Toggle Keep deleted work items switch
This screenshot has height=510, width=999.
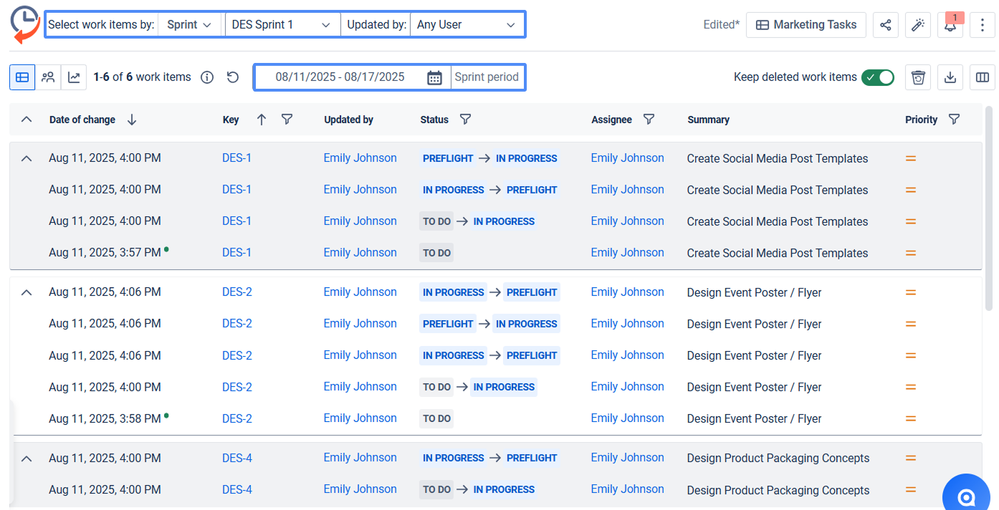[x=878, y=77]
